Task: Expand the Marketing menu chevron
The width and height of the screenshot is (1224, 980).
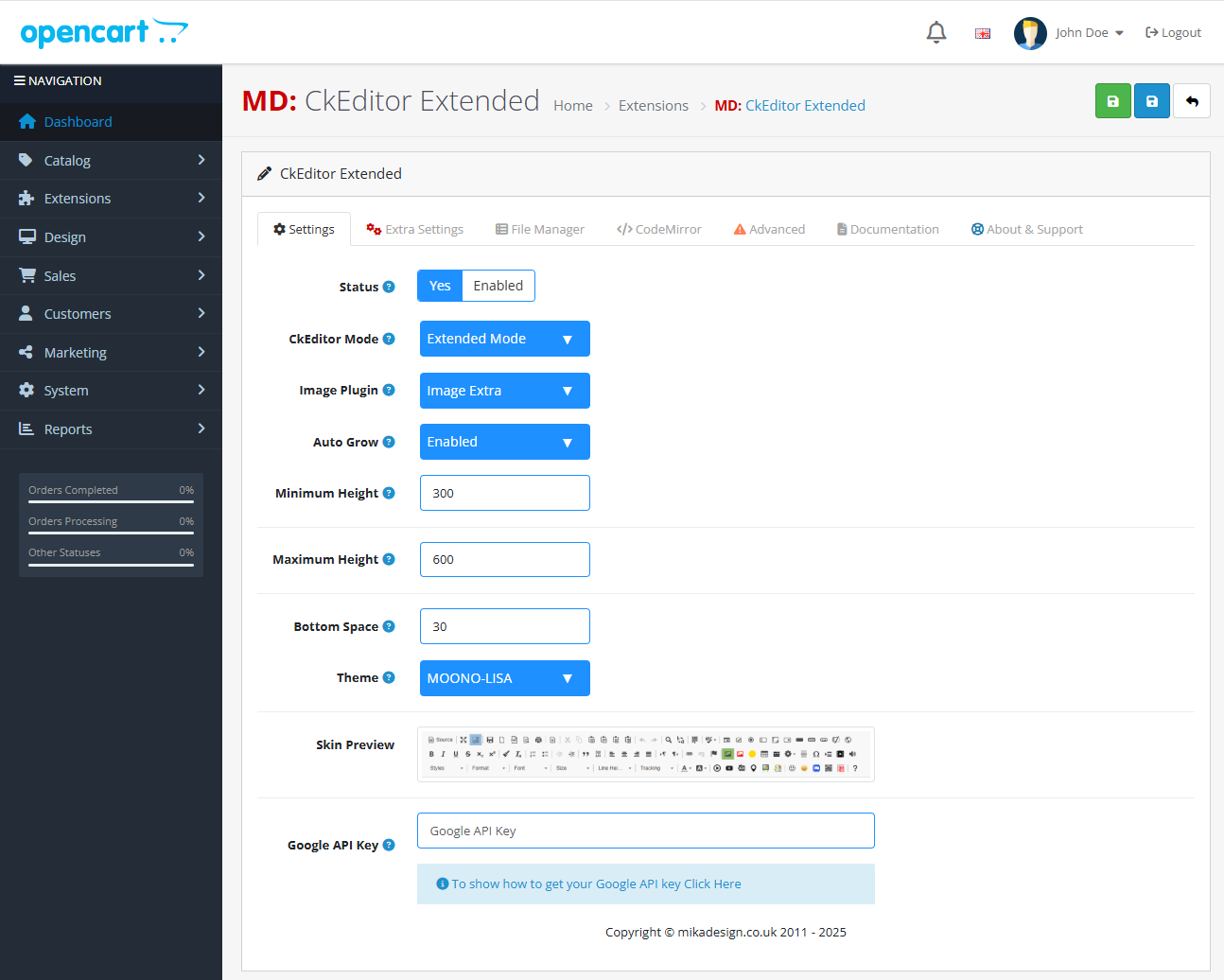Action: click(201, 352)
